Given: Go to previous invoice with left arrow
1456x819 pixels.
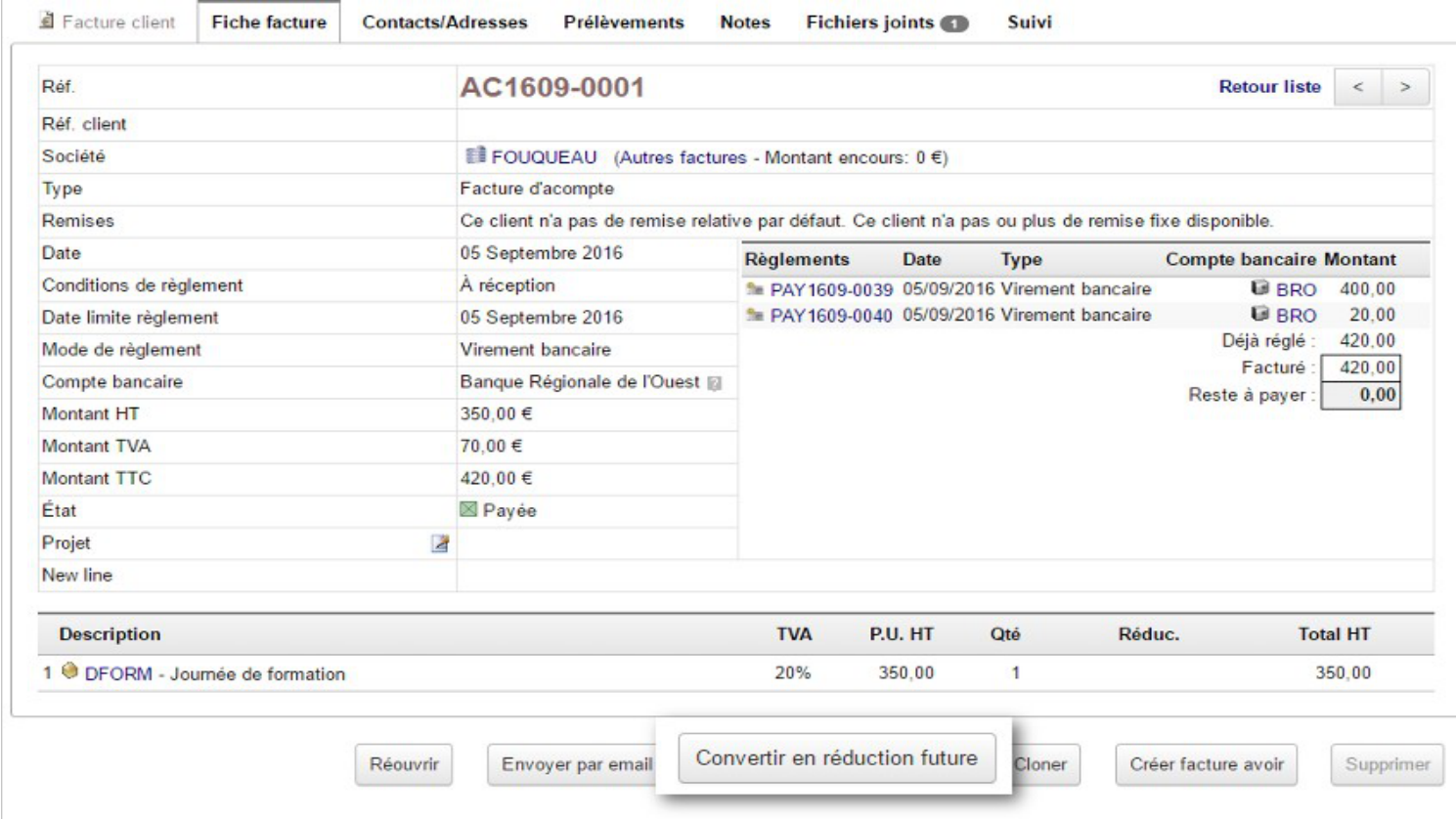Looking at the screenshot, I should pyautogui.click(x=1357, y=87).
